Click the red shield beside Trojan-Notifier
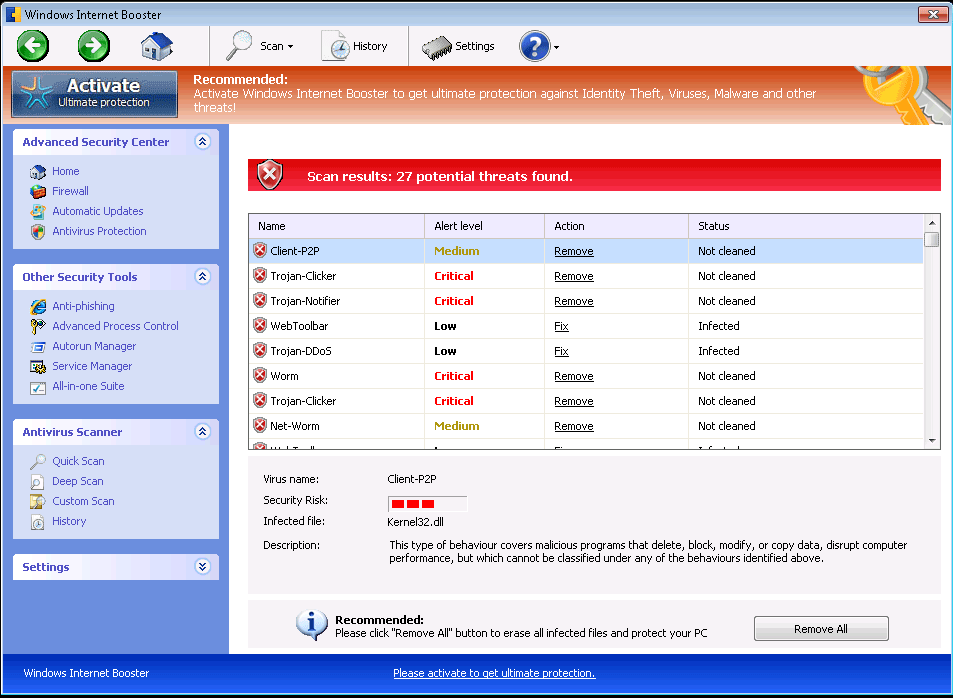The image size is (953, 698). click(260, 301)
